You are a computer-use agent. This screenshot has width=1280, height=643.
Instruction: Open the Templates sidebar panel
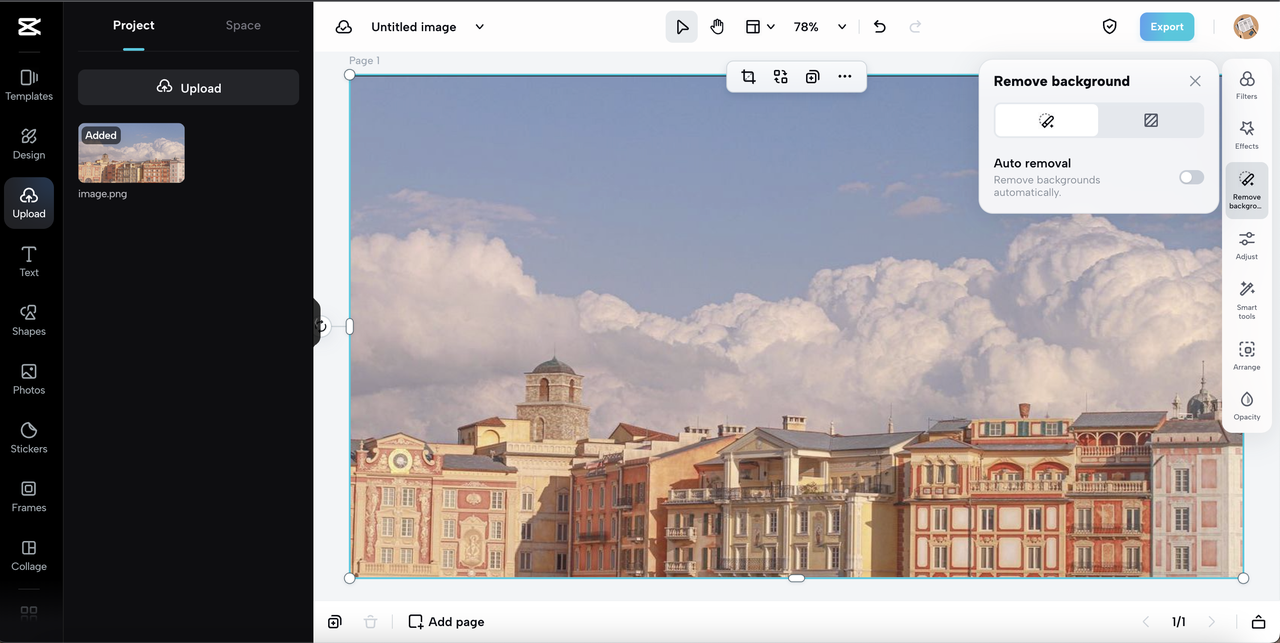click(x=29, y=85)
